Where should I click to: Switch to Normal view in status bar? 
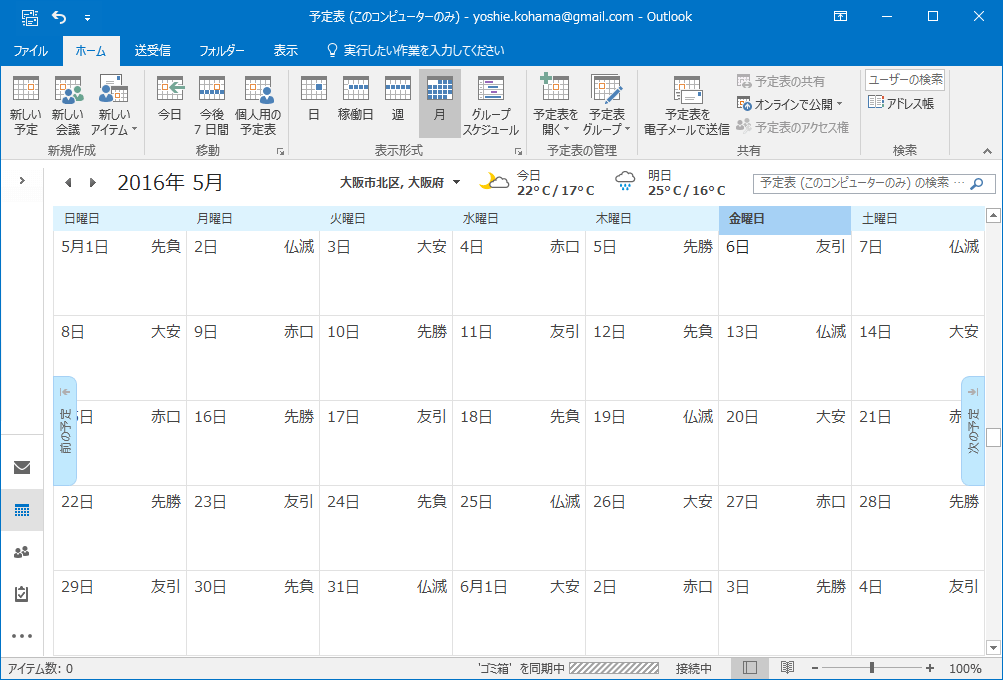point(750,668)
